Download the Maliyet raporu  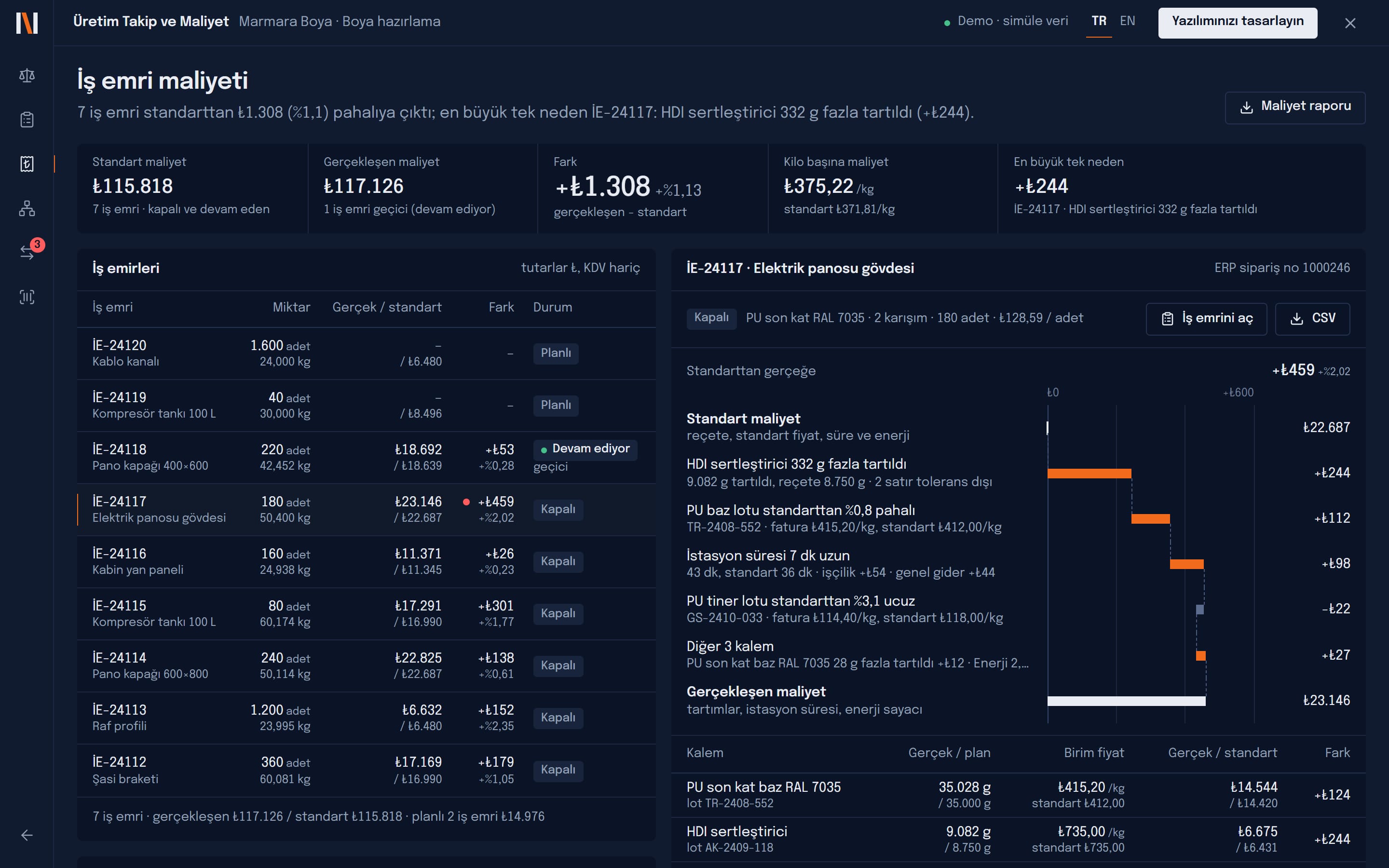point(1295,108)
